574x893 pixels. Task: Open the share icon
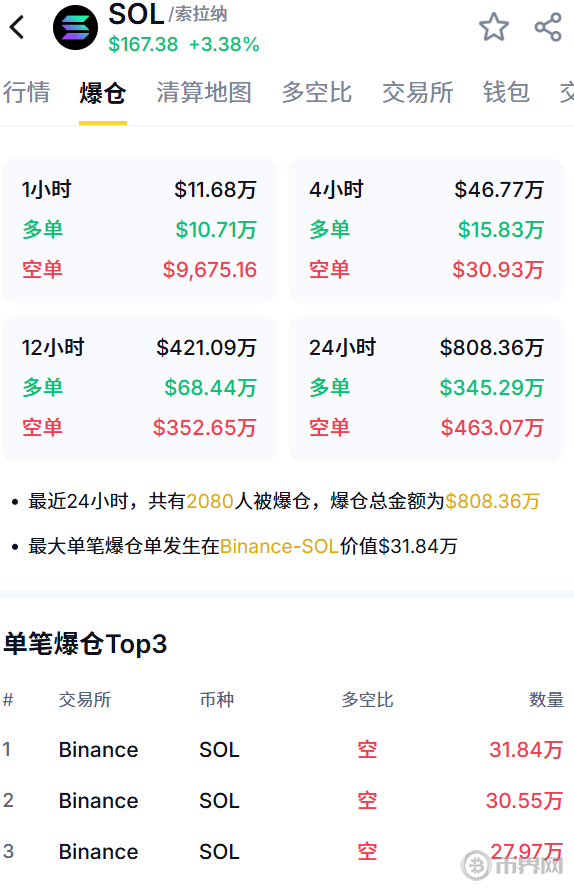tap(548, 27)
